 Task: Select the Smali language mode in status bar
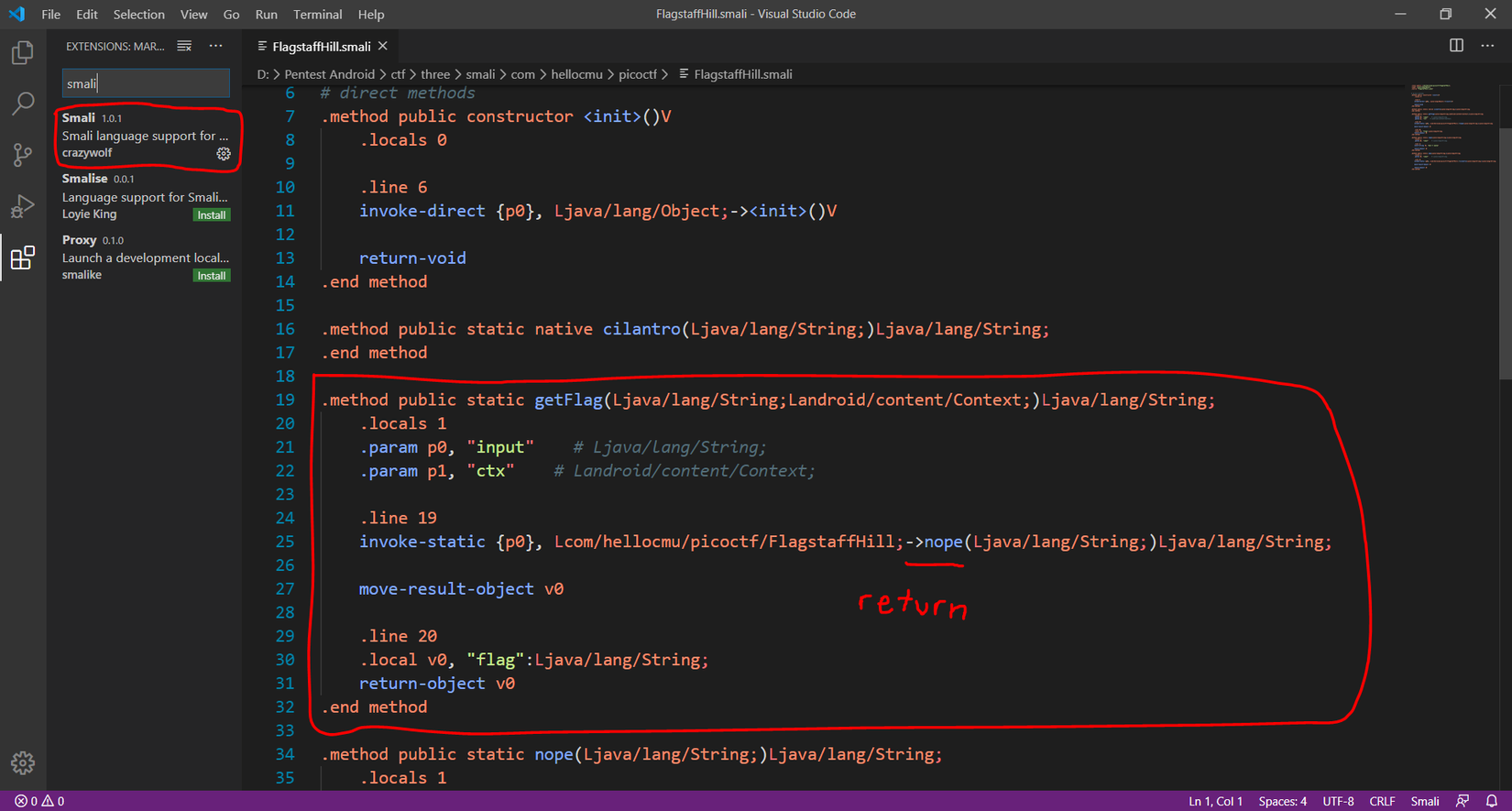pos(1424,801)
